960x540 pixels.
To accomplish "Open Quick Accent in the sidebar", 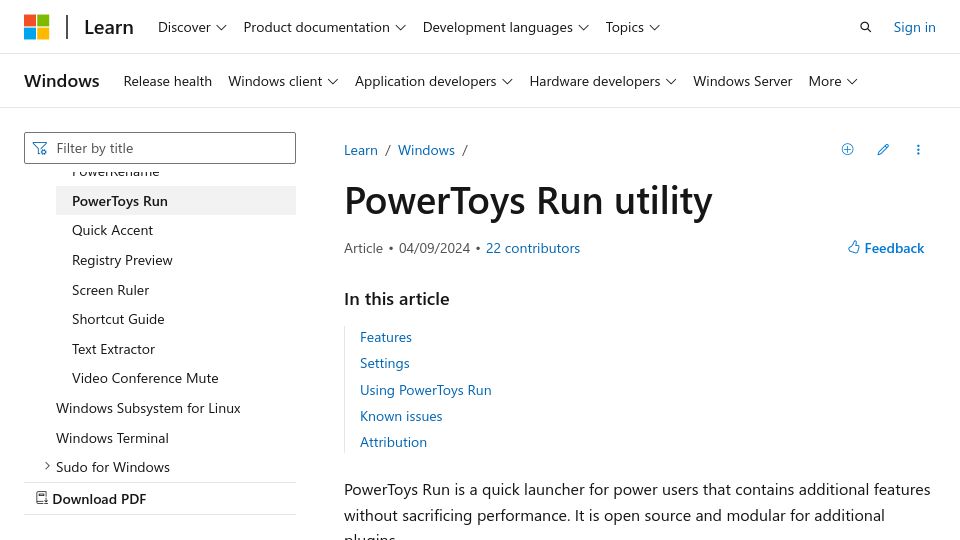I will tap(112, 230).
